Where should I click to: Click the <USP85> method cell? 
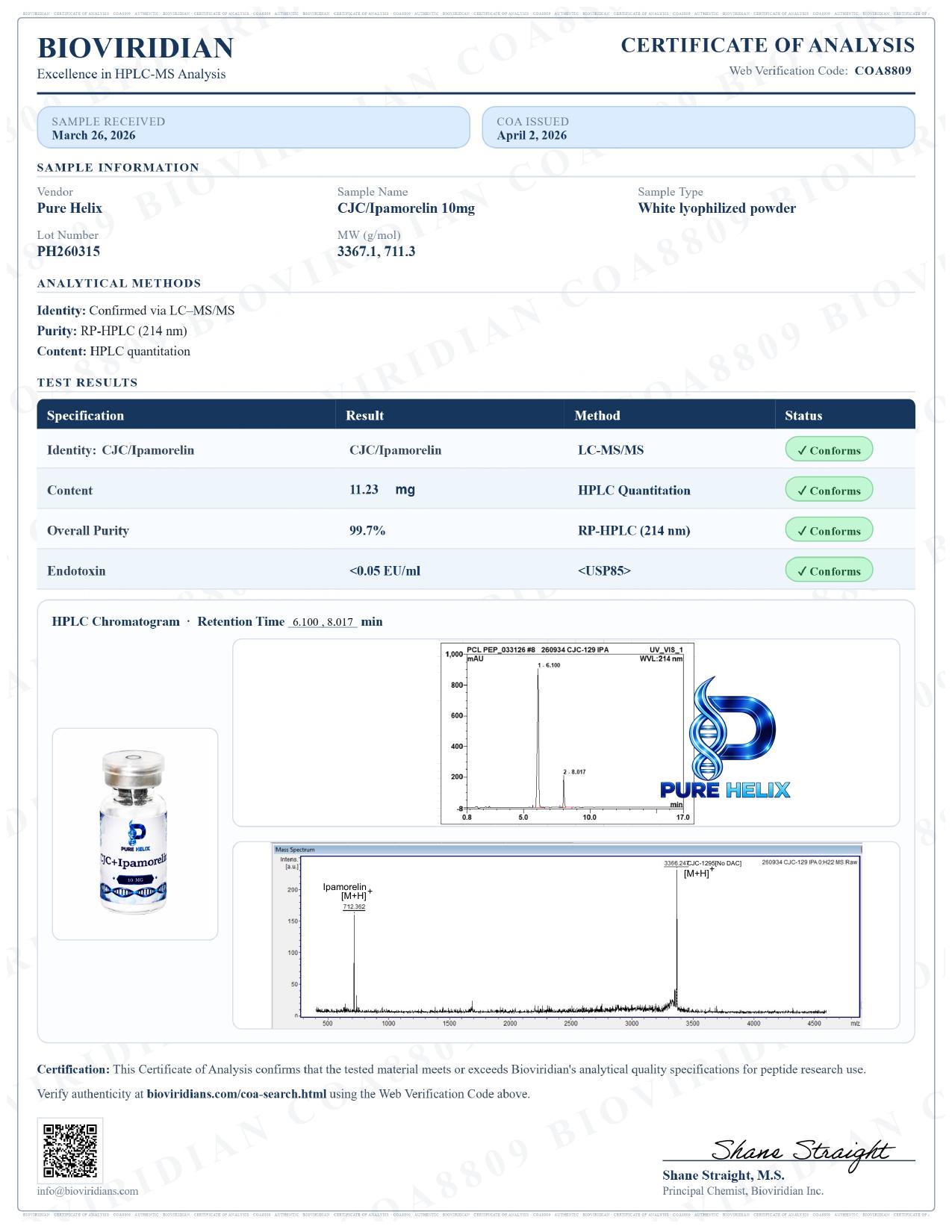click(x=604, y=571)
